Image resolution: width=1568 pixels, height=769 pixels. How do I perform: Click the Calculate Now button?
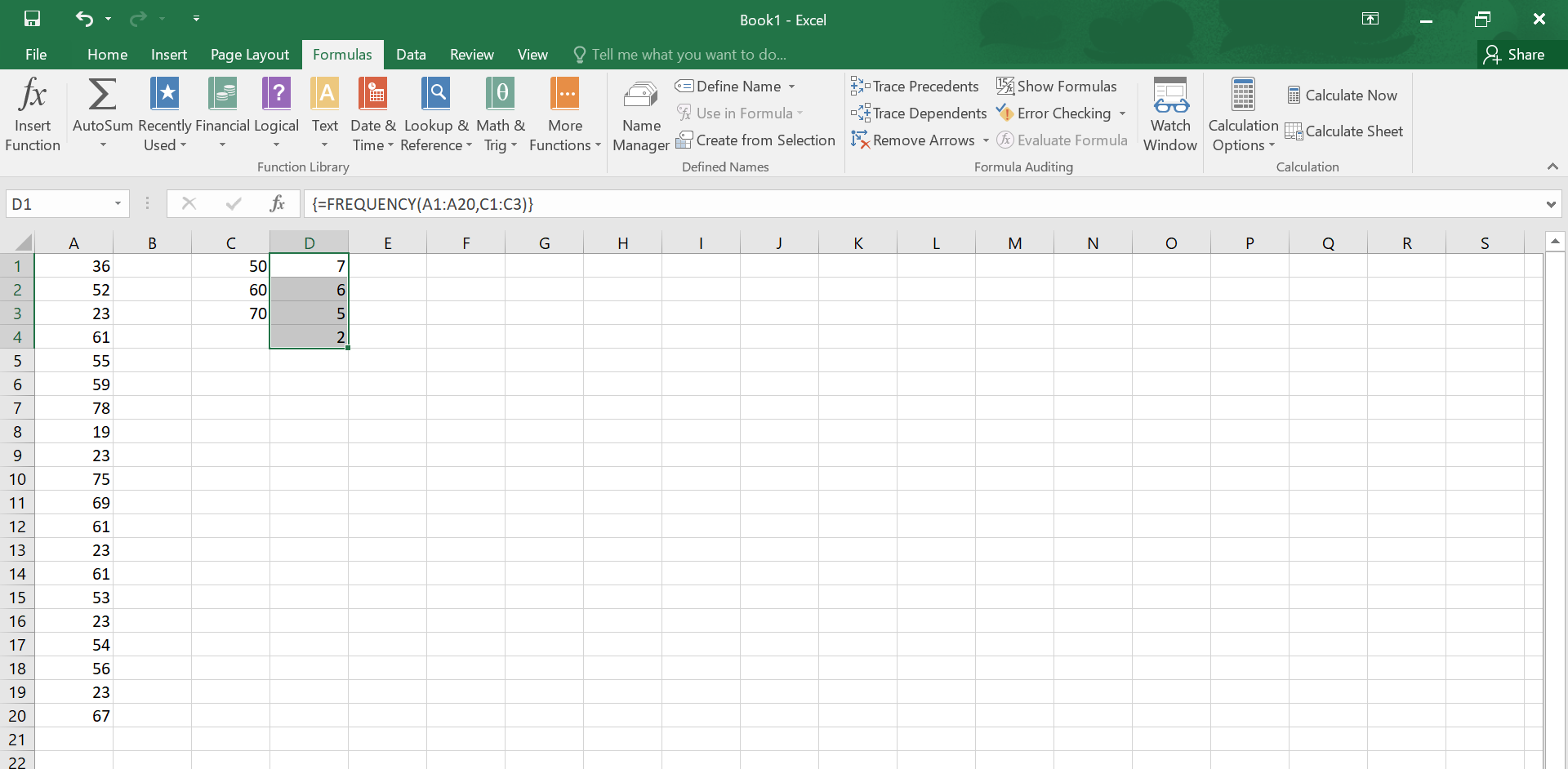(1343, 95)
